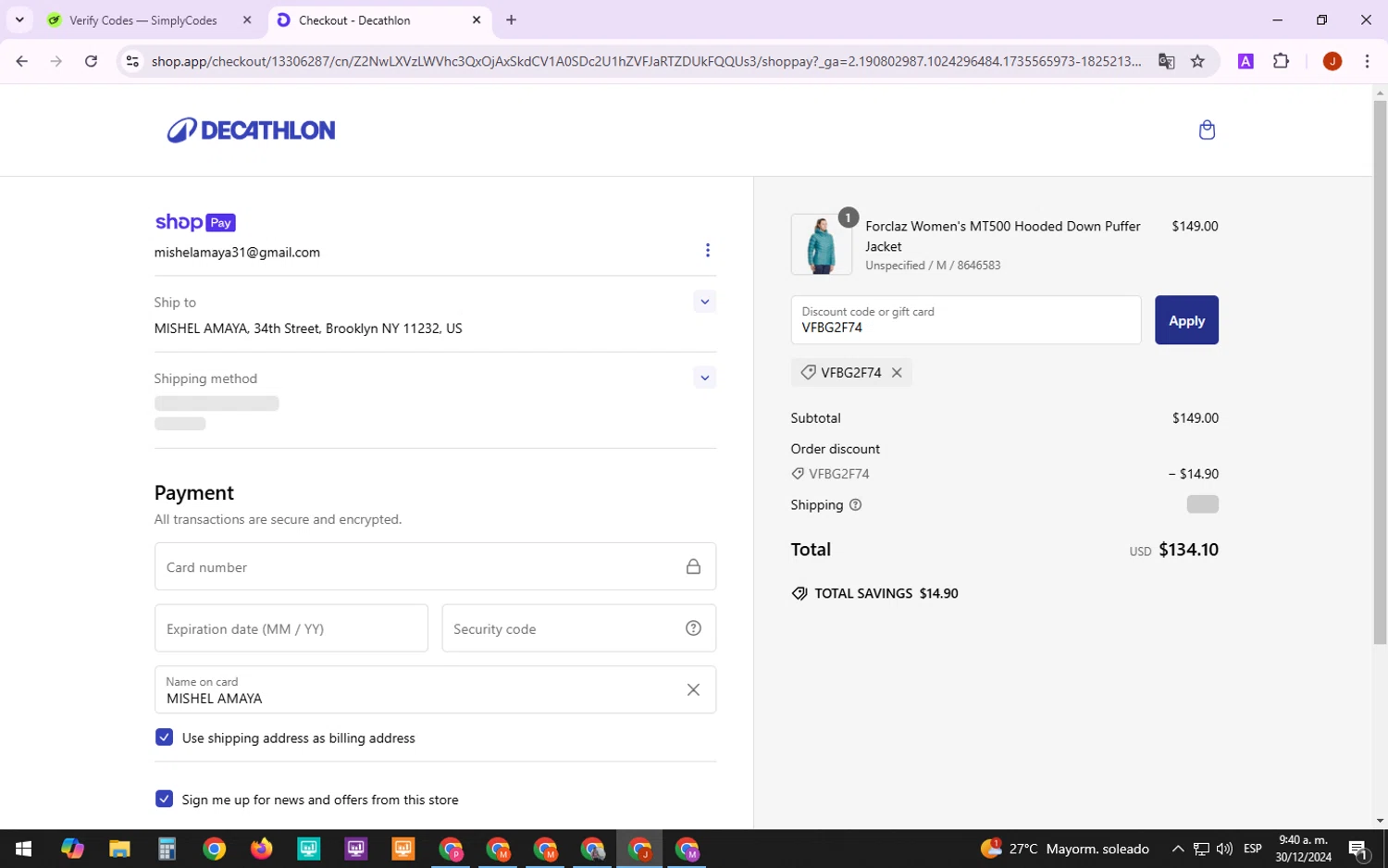Click the Decathlon logo
Viewport: 1388px width, 868px height.
point(251,130)
